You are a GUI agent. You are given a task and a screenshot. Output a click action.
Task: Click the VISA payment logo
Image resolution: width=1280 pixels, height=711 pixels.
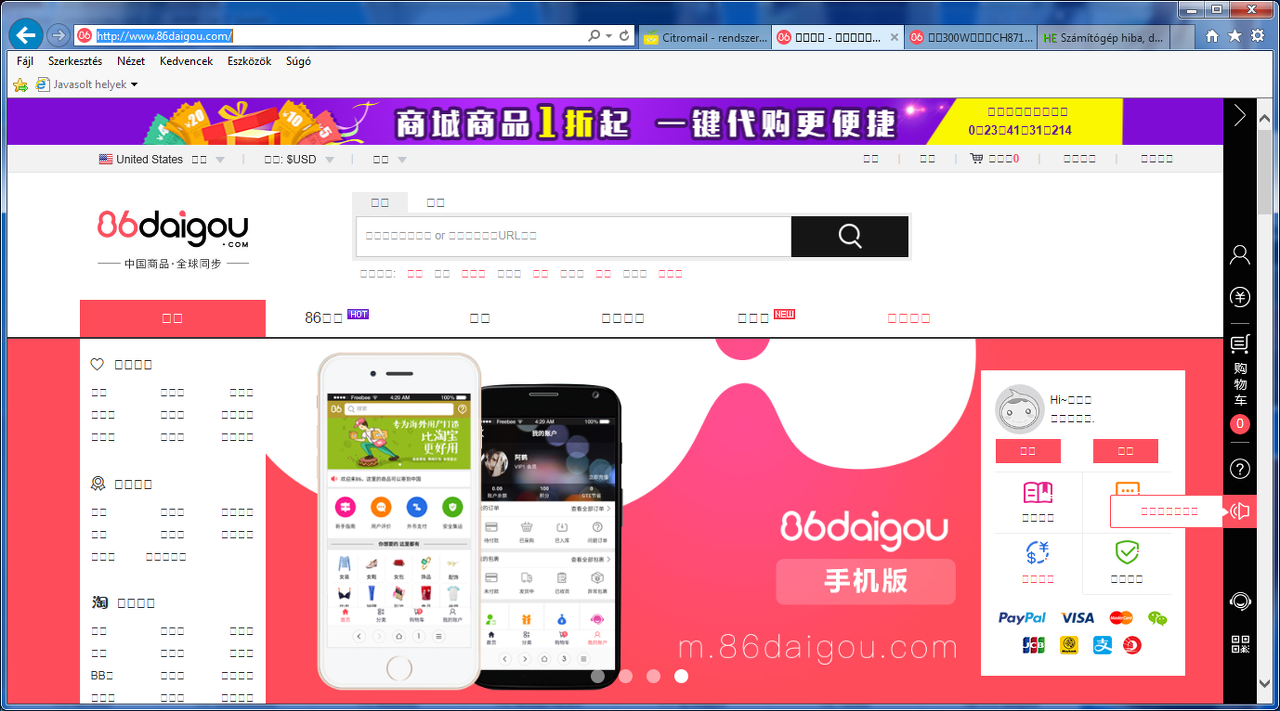click(x=1078, y=618)
